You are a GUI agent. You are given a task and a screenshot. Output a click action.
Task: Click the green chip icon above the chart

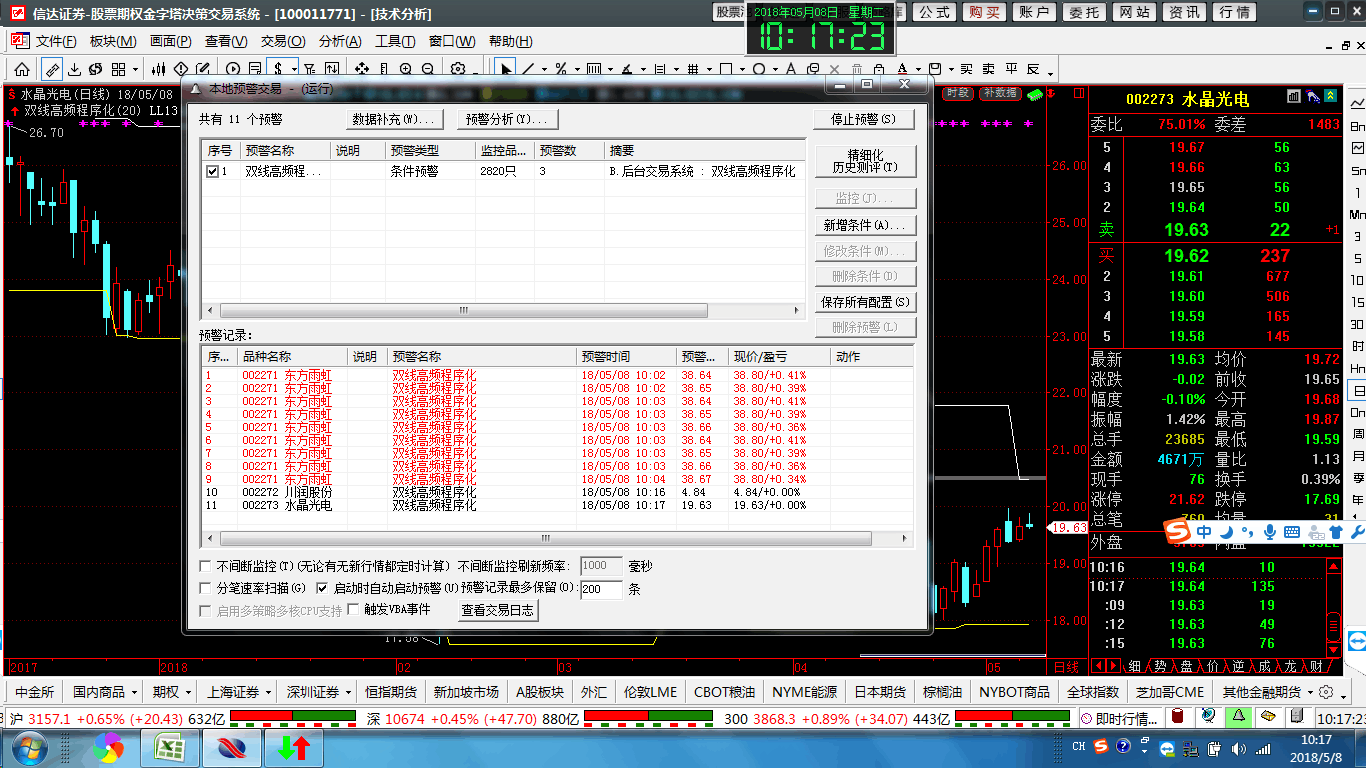(1034, 93)
